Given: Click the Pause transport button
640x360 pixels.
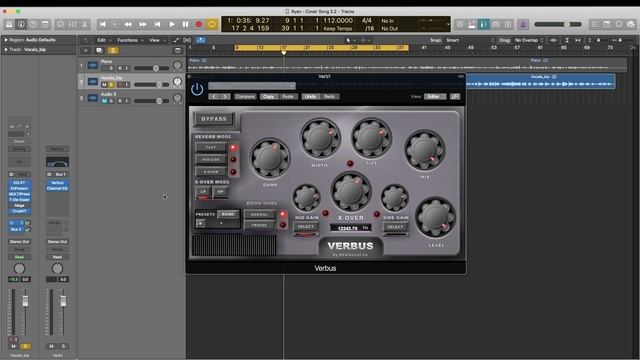Looking at the screenshot, I should [185, 24].
